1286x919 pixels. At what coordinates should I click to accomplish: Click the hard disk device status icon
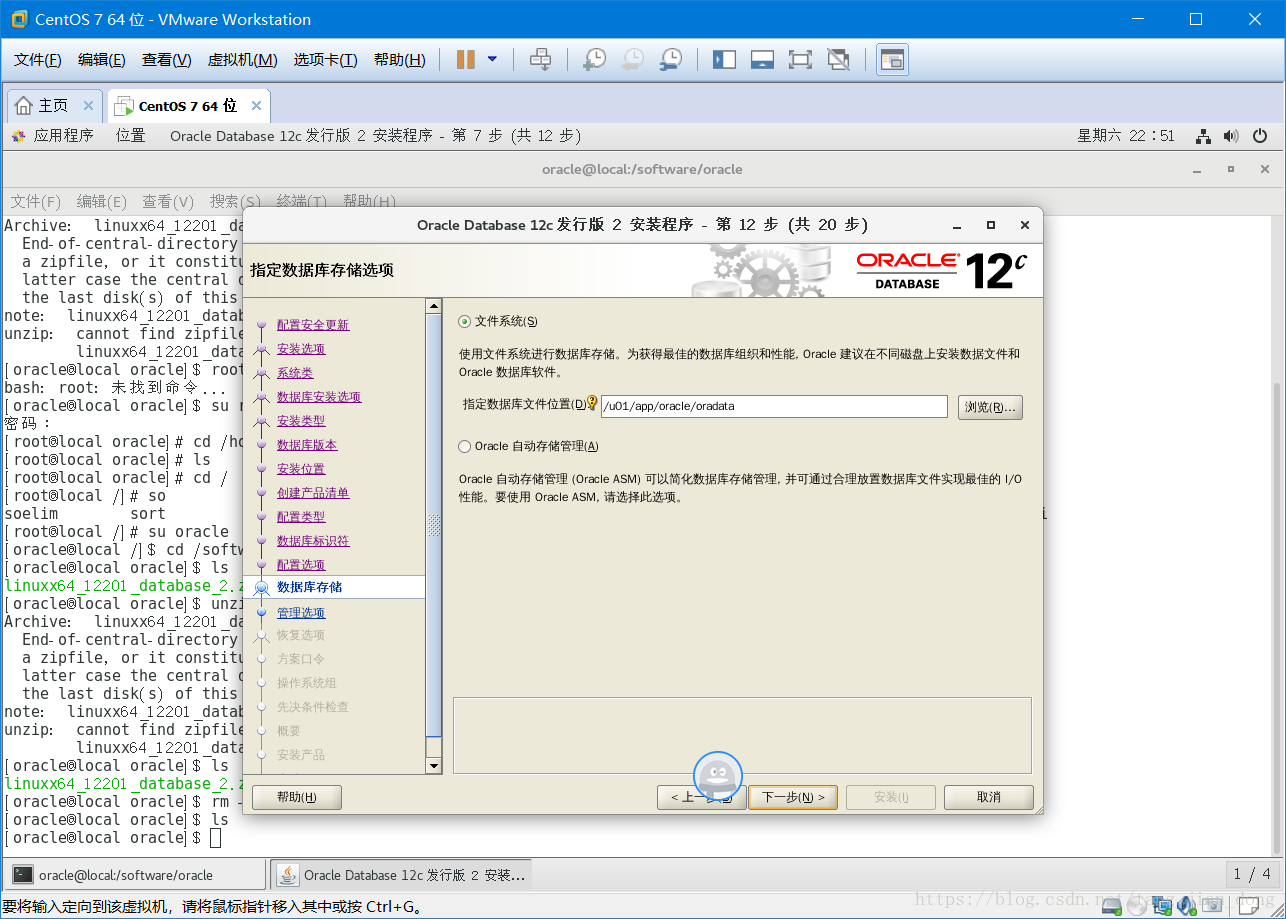[1111, 906]
